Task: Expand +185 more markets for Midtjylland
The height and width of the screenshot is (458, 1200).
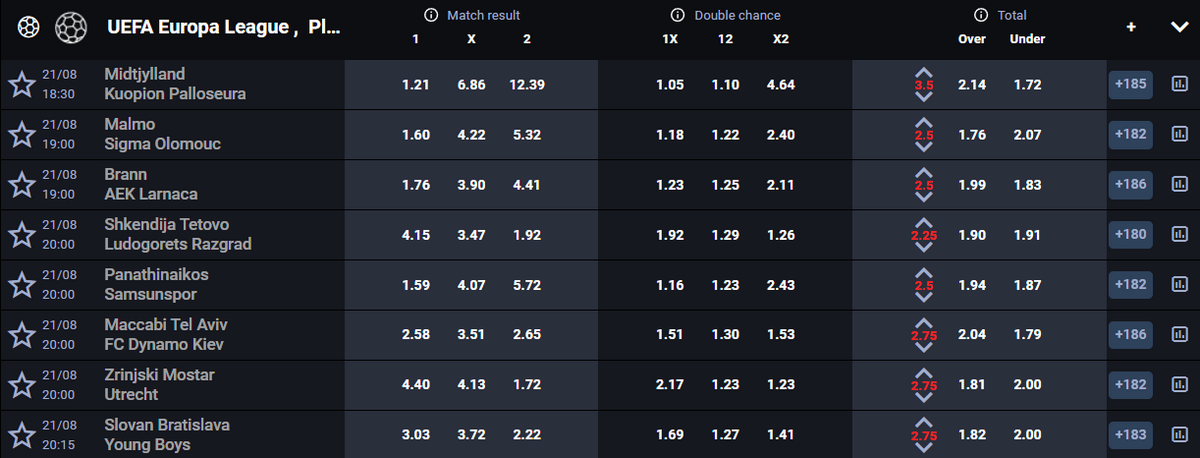Action: click(x=1129, y=84)
